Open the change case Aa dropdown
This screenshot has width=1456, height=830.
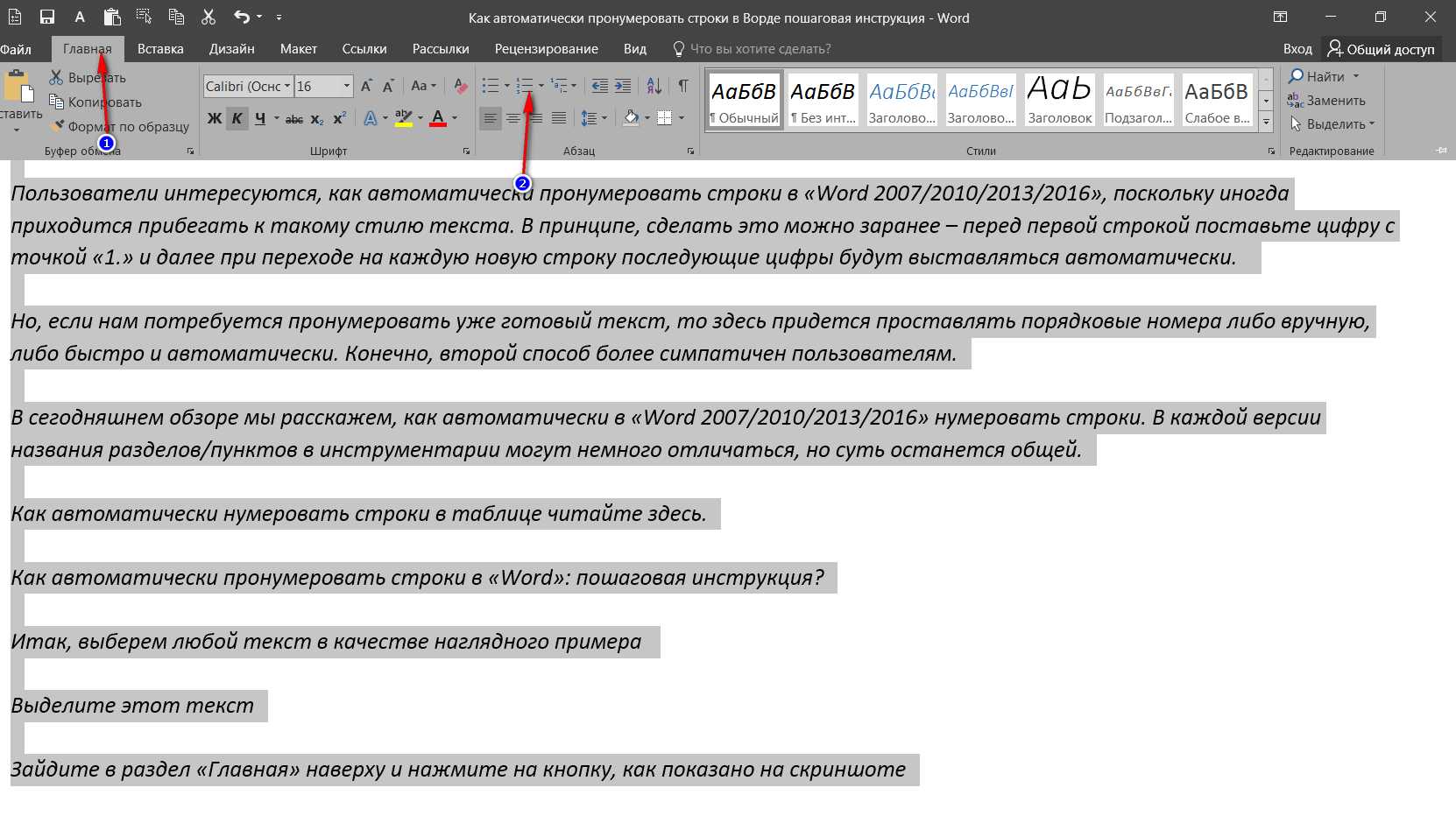424,86
